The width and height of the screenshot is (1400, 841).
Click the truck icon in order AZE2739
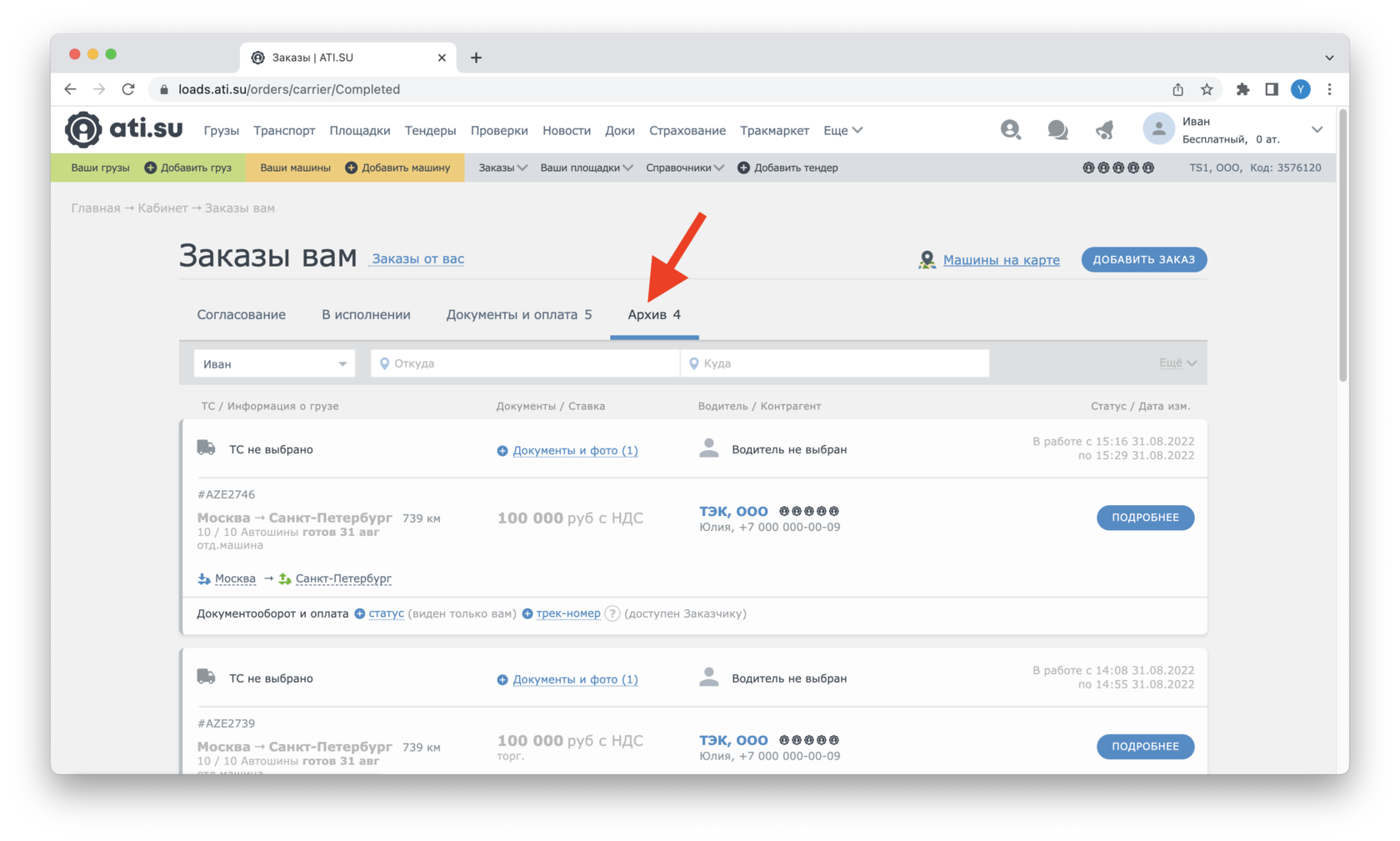[206, 677]
